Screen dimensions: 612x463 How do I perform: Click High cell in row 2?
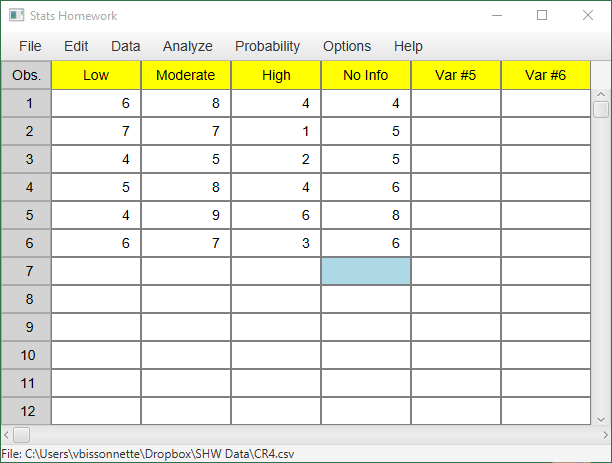coord(276,131)
